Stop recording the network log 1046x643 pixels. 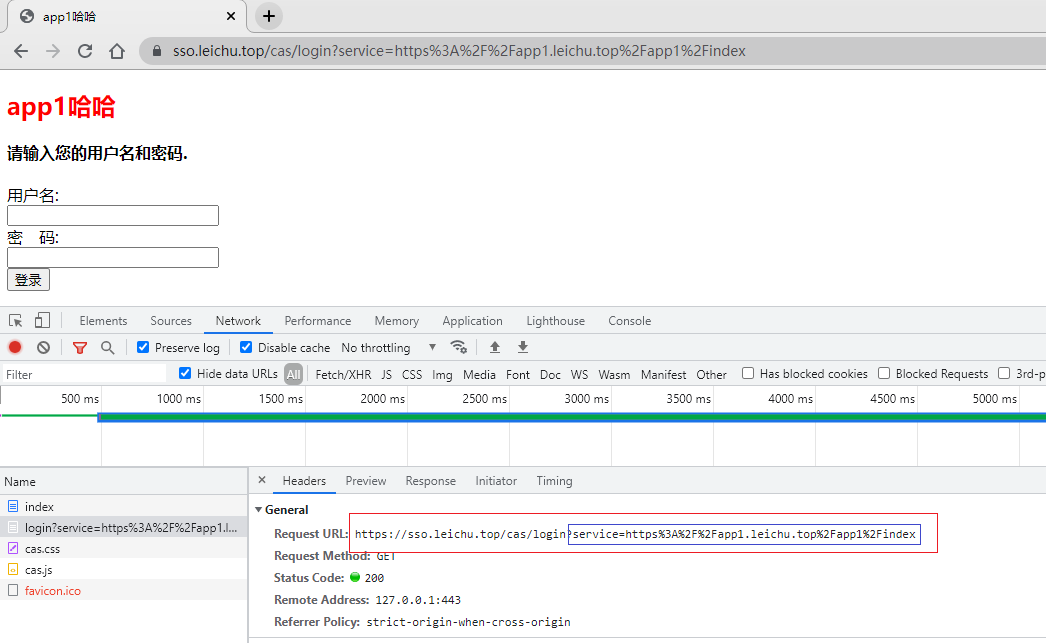[15, 348]
